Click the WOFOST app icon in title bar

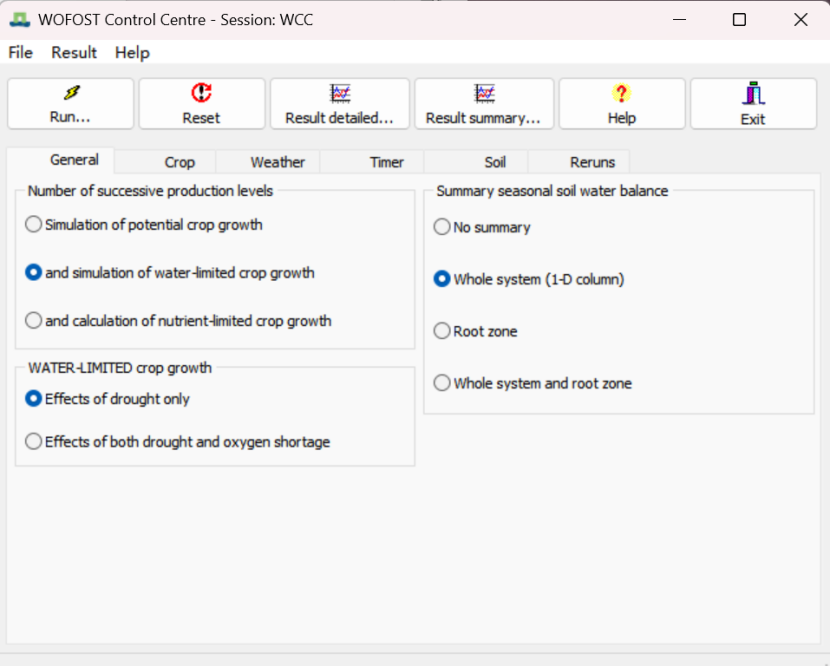pos(20,20)
